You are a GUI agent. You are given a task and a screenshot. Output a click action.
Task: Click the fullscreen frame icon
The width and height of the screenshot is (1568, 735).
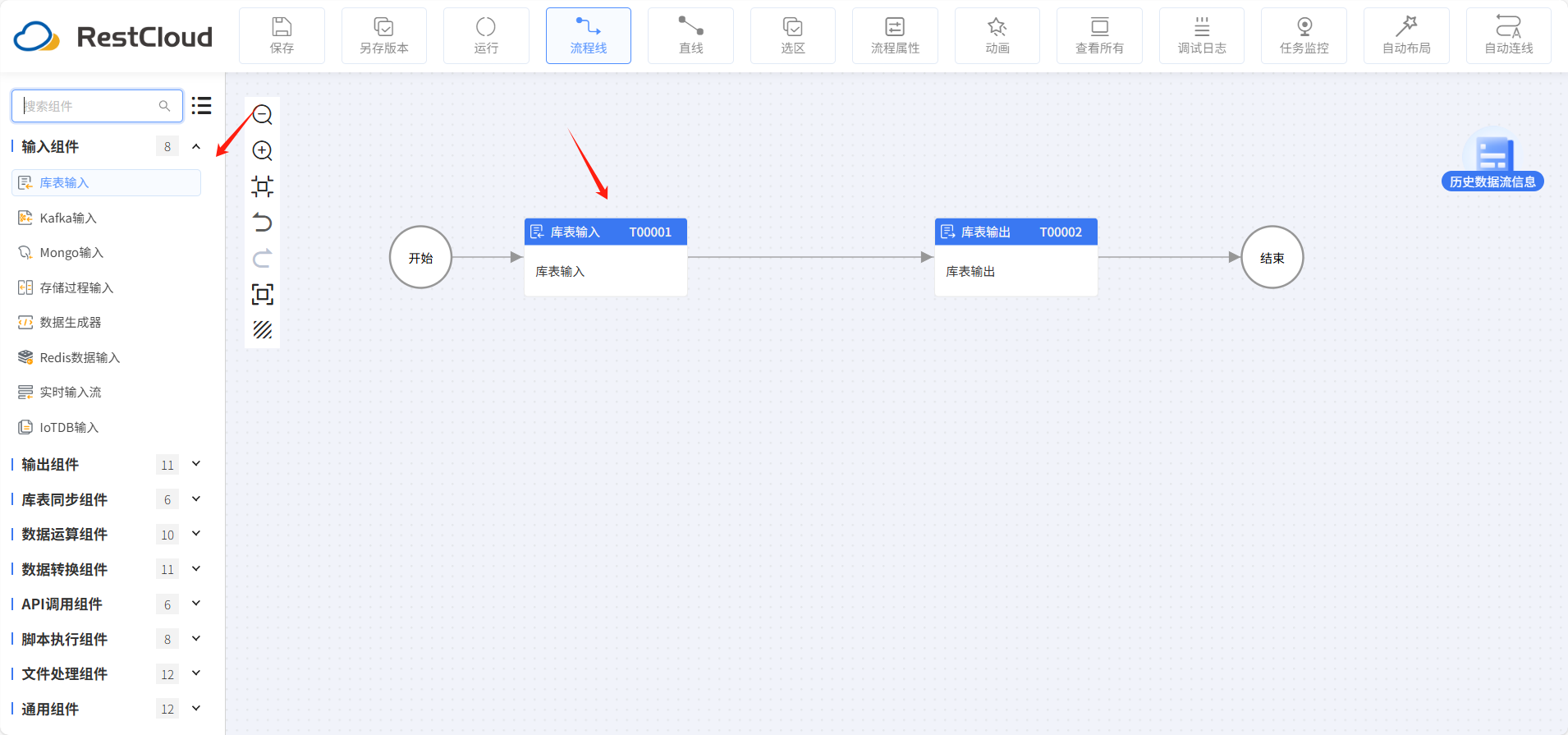[x=263, y=294]
